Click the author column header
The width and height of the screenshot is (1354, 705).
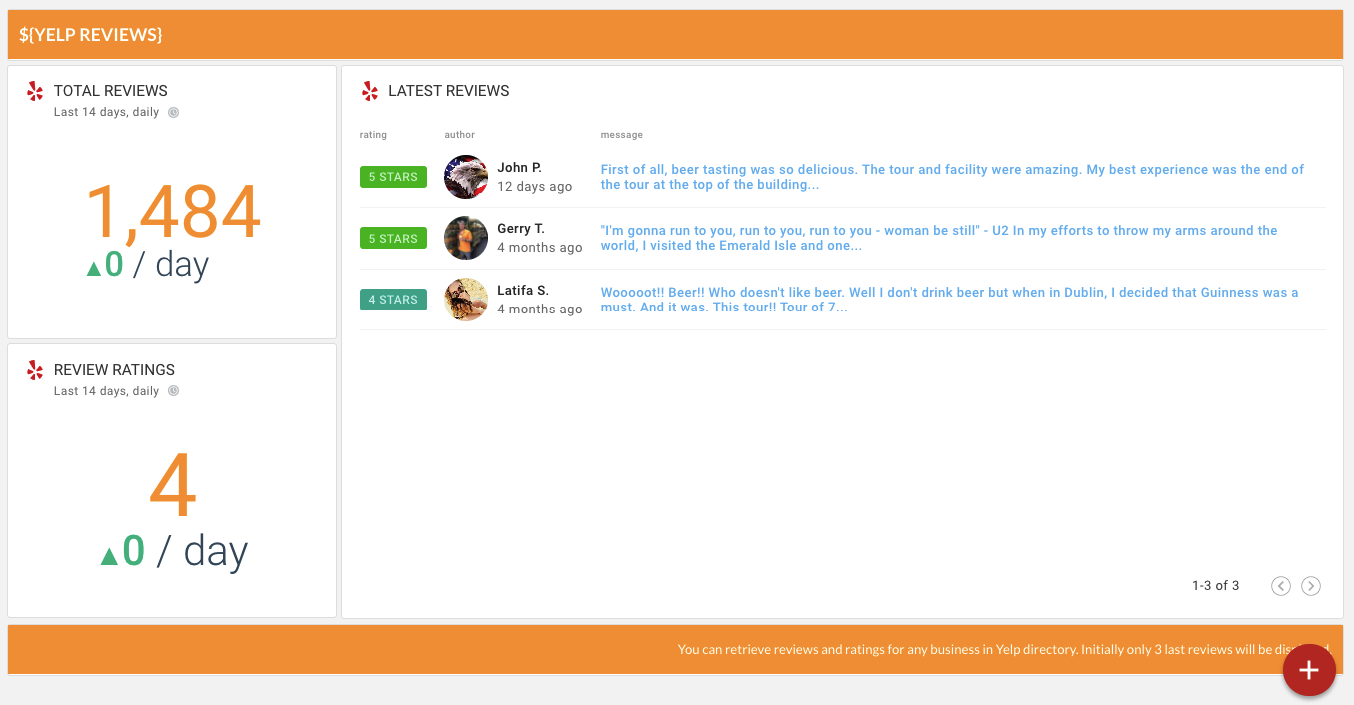point(460,135)
